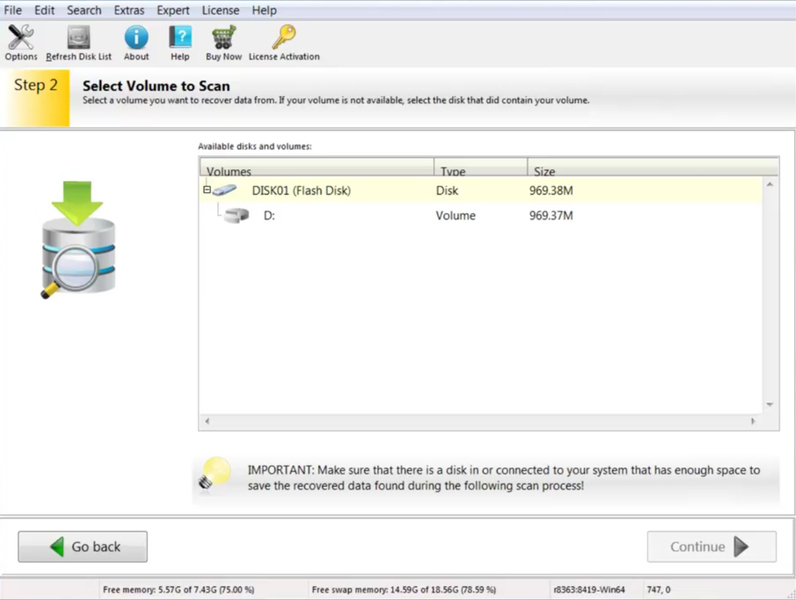Click the list's scroll up arrow
This screenshot has width=796, height=600.
[770, 185]
